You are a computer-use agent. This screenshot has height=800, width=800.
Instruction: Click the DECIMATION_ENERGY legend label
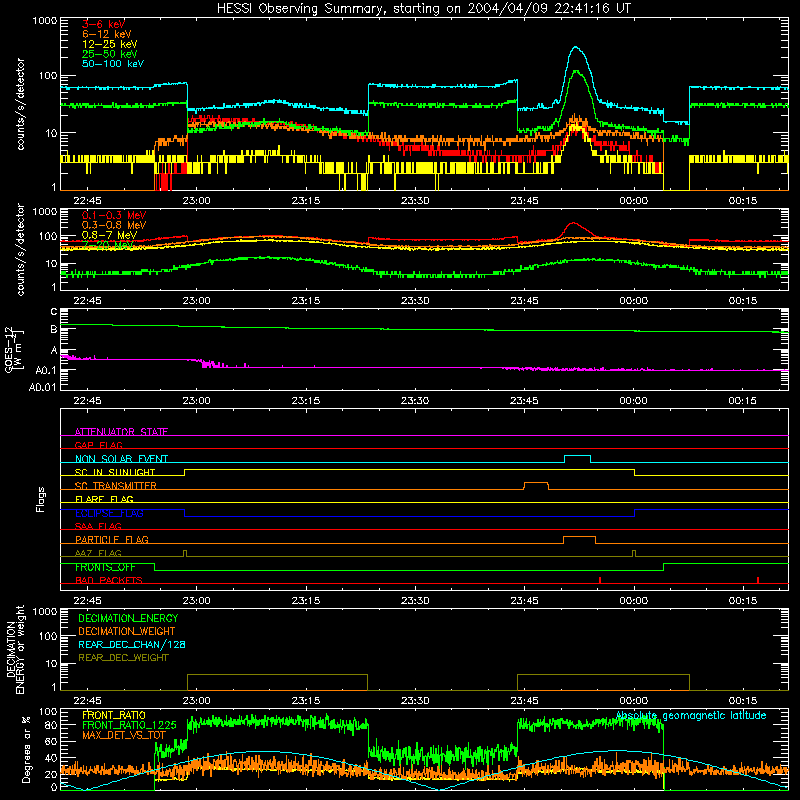tap(128, 618)
